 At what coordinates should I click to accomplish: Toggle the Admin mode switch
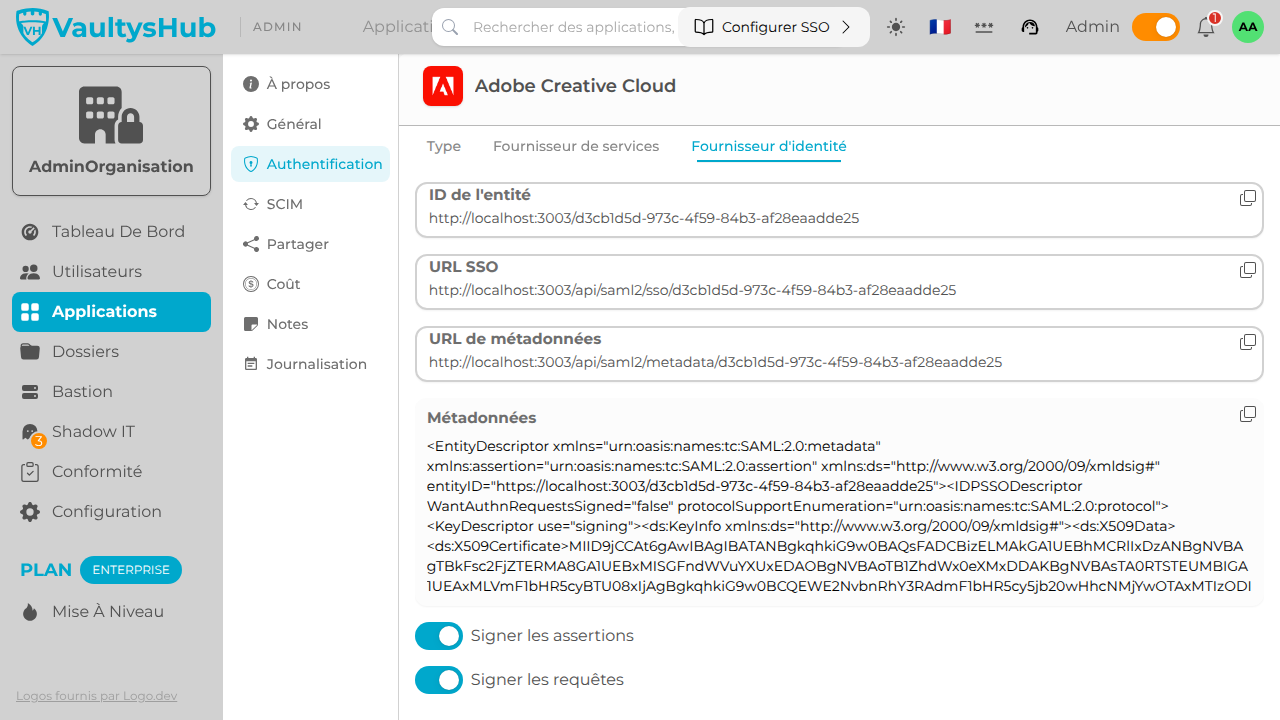pyautogui.click(x=1156, y=27)
